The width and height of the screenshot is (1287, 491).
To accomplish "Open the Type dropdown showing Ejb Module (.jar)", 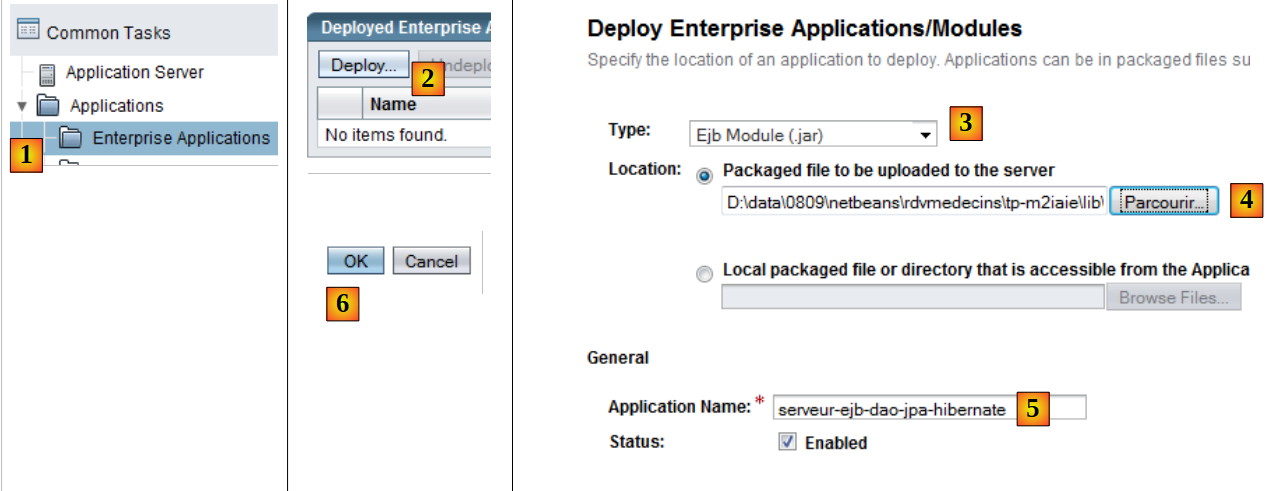I will coord(812,133).
